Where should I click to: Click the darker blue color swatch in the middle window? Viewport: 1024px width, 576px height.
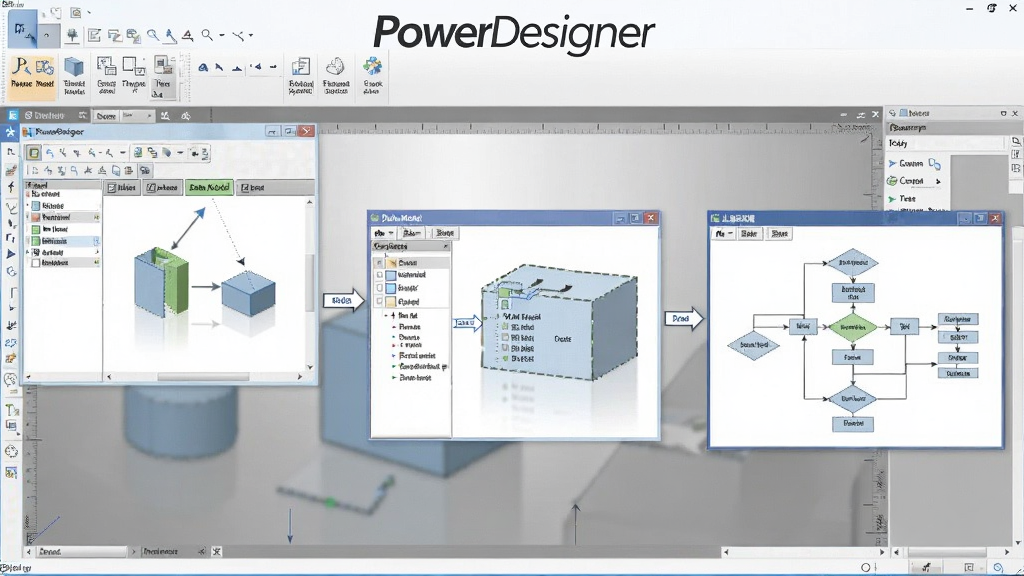tap(391, 276)
